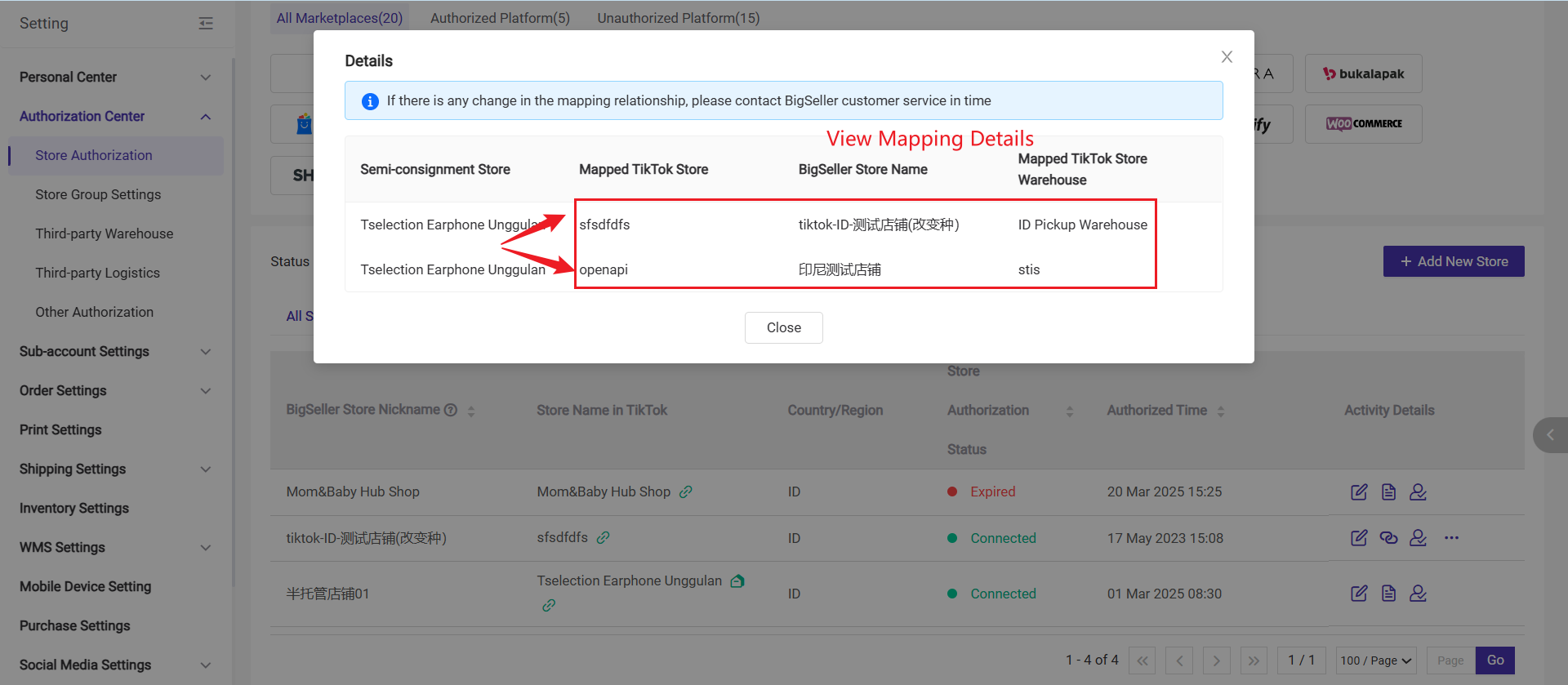
Task: Select the 'openapi' mapped TikTok store cell
Action: point(604,269)
